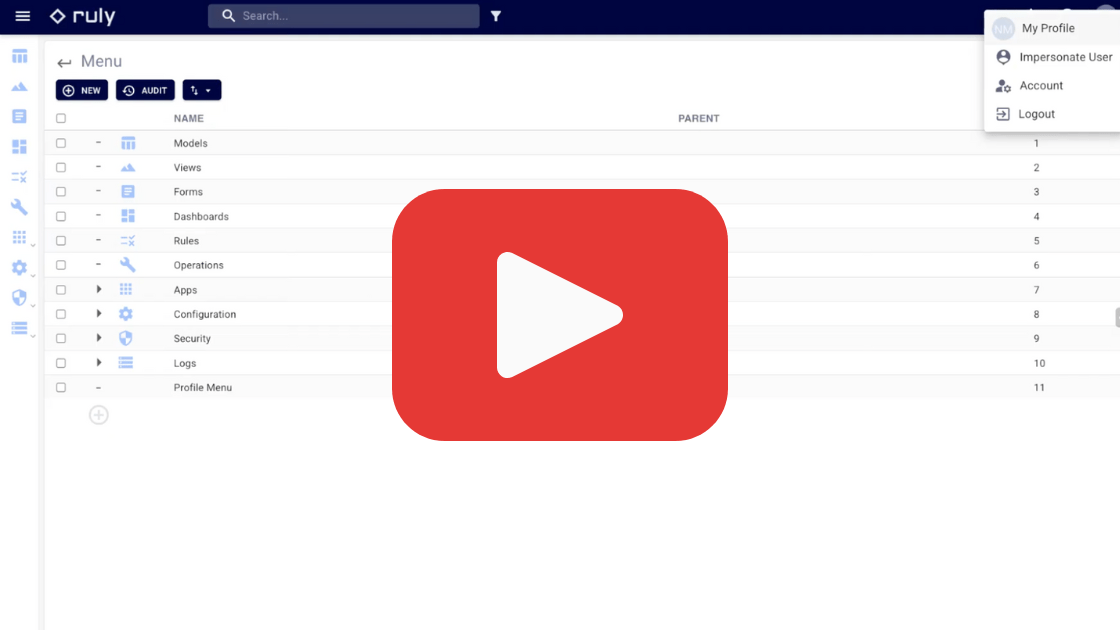The height and width of the screenshot is (630, 1120).
Task: Open Models in the left sidebar
Action: (x=19, y=56)
